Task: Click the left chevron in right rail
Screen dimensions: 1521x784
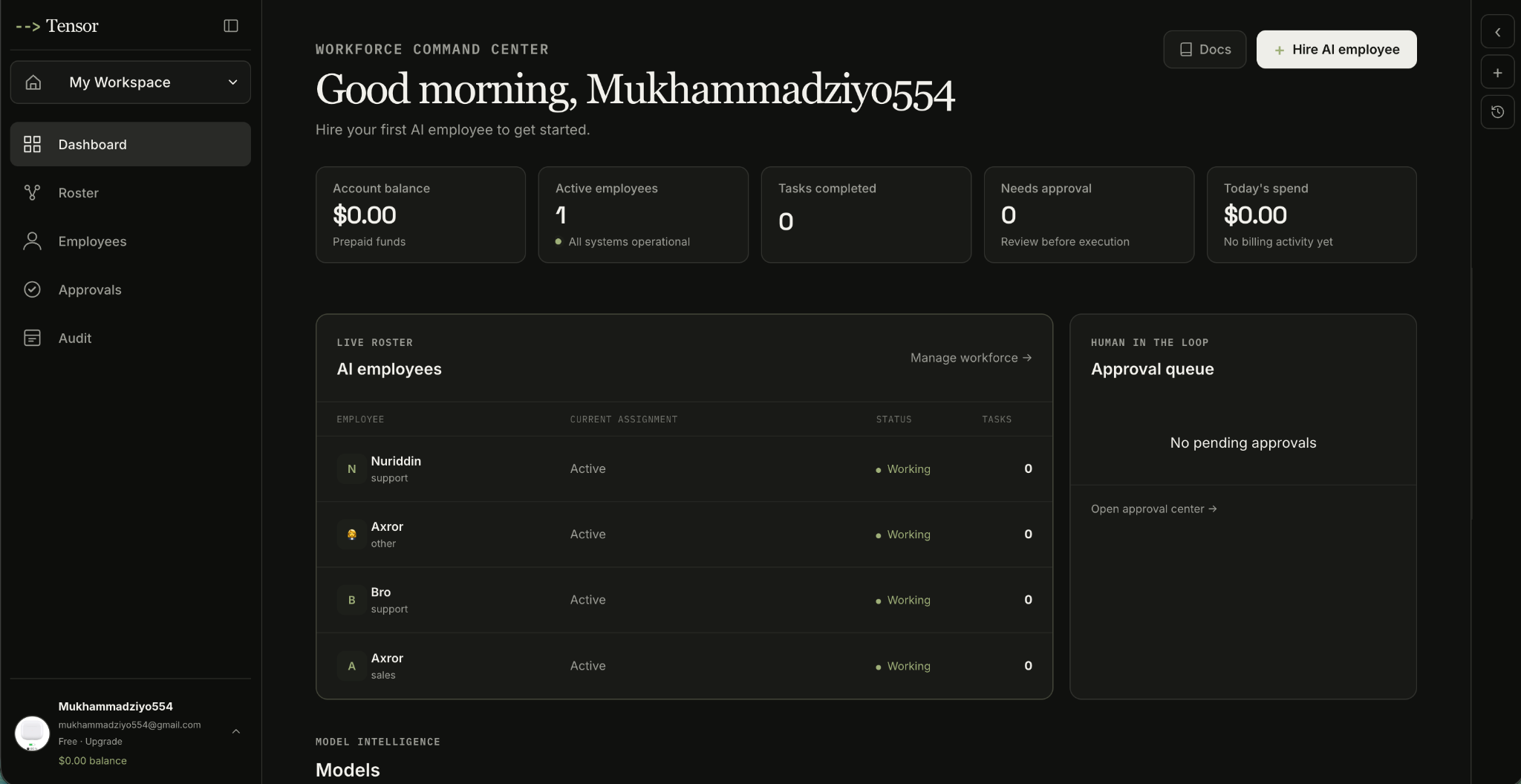Action: tap(1497, 33)
